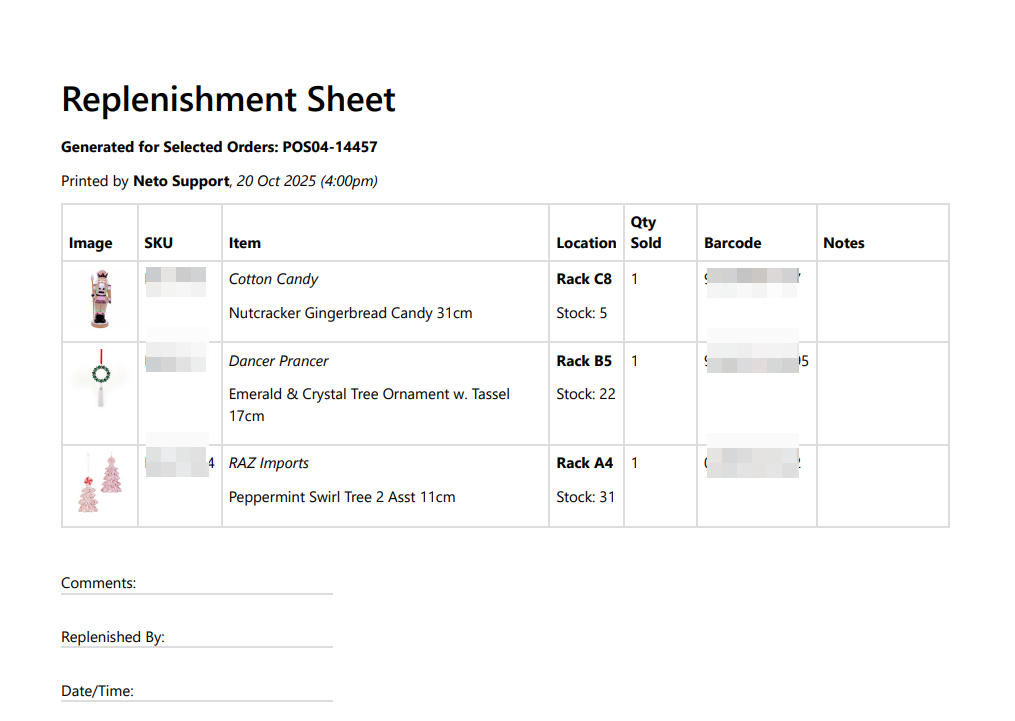Select the Cotton Candy brand name
This screenshot has width=1015, height=721.
coord(273,279)
